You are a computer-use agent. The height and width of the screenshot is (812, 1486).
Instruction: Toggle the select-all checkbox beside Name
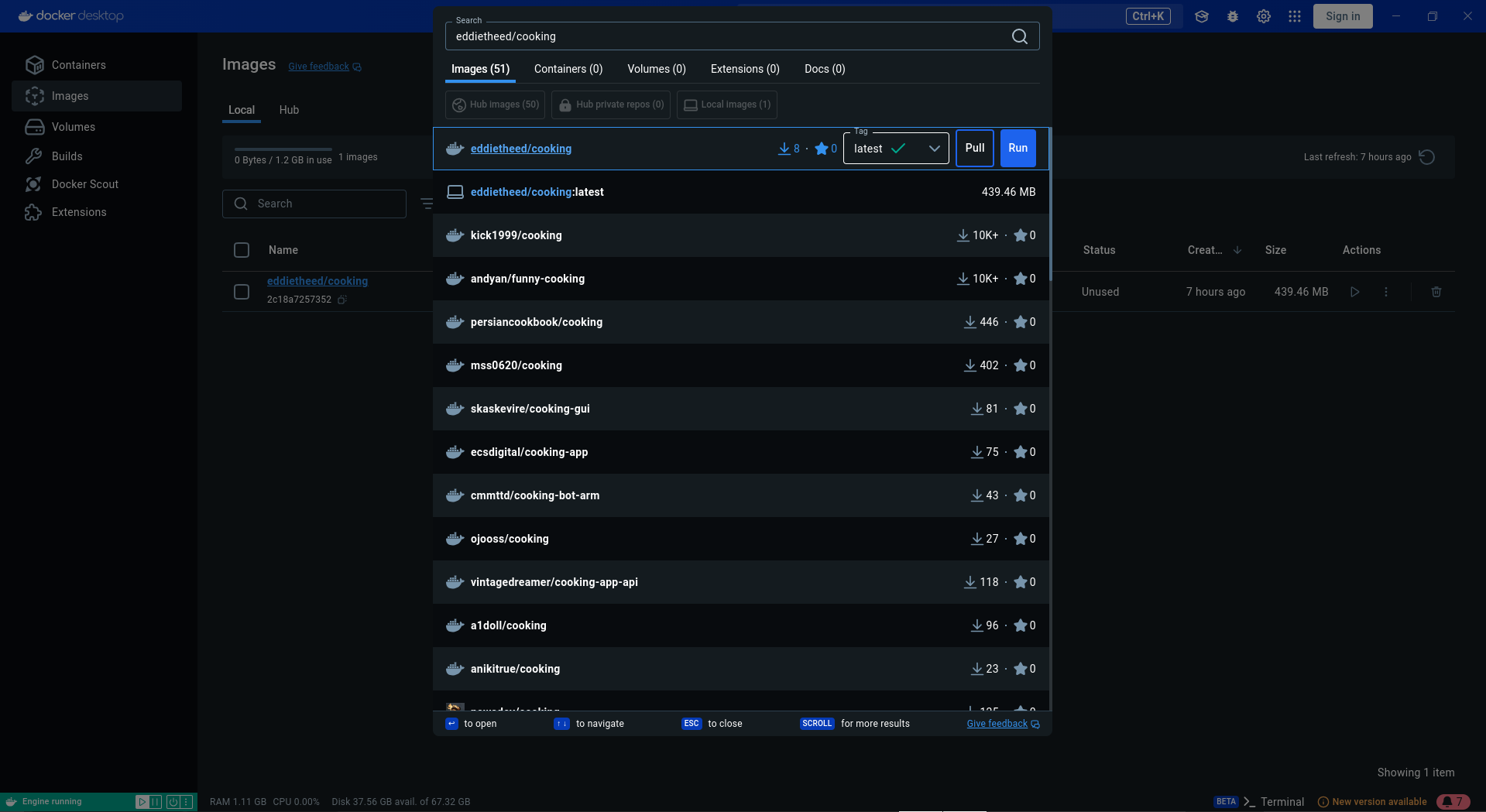pyautogui.click(x=242, y=250)
